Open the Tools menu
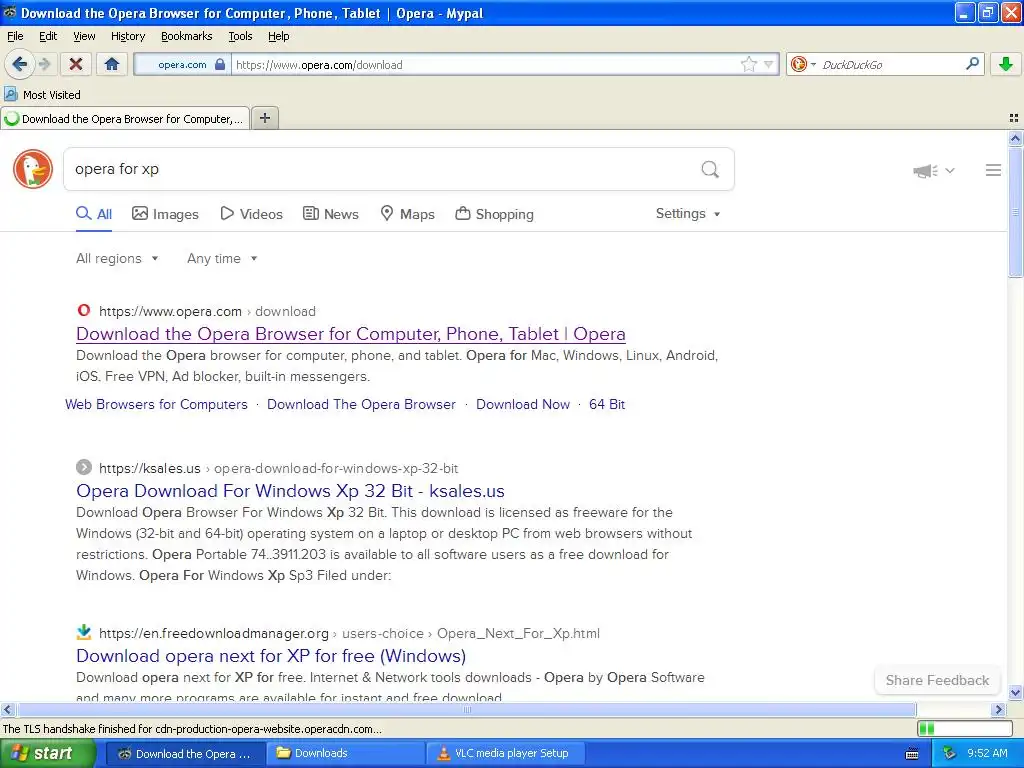The width and height of the screenshot is (1024, 768). [x=240, y=36]
